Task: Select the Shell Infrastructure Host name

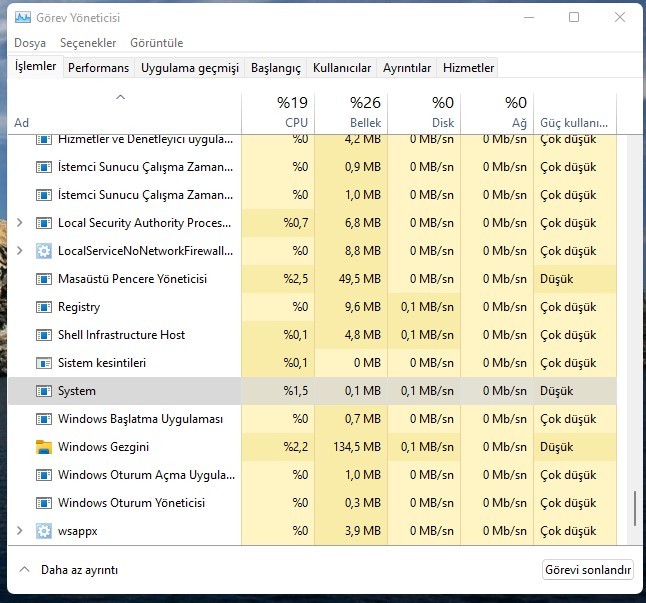Action: [x=122, y=335]
